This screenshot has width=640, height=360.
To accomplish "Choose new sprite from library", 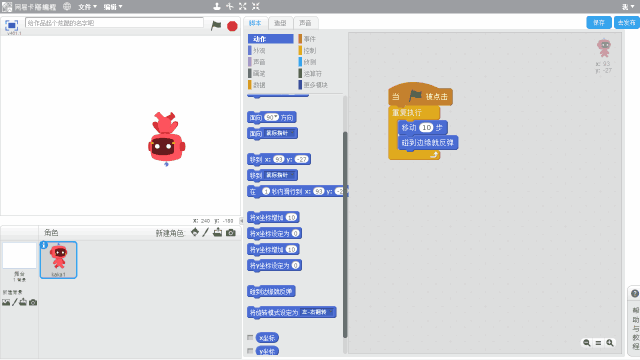I will click(195, 232).
